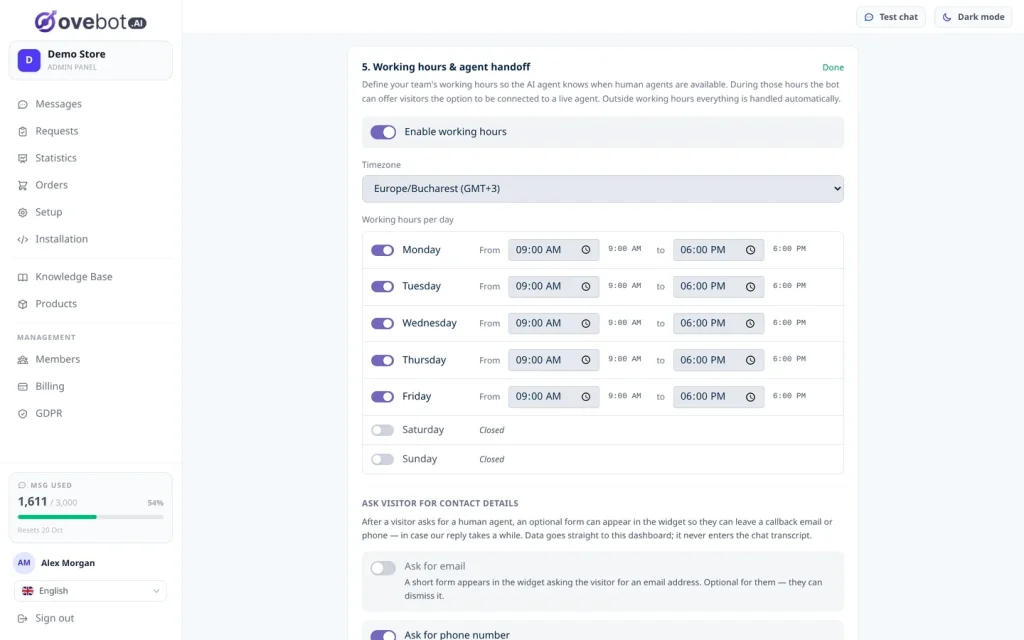Click clock icon in Wednesday to field
The image size is (1024, 640).
(x=750, y=323)
